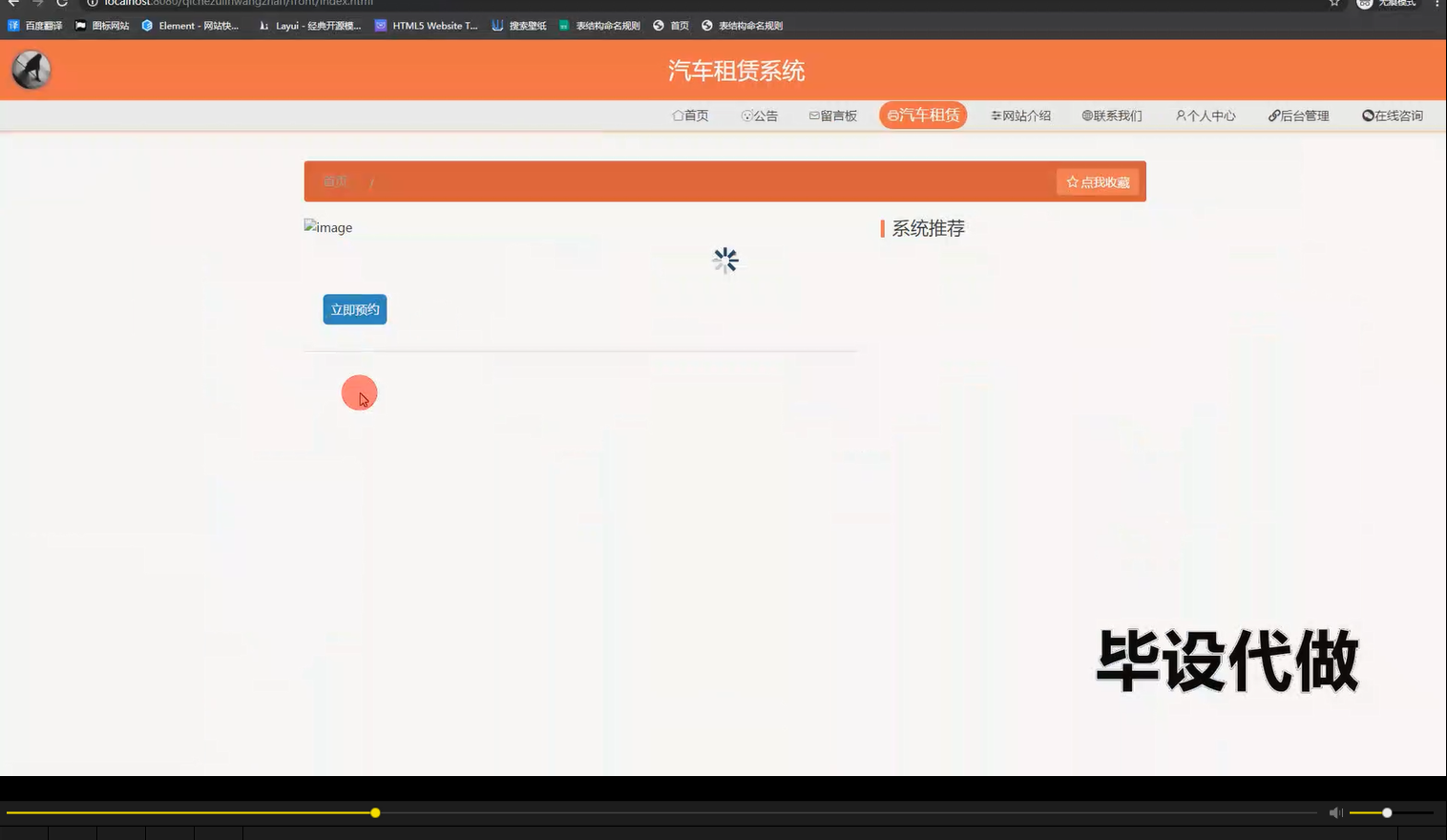Mute the video with the speaker icon
This screenshot has height=840, width=1447.
click(1335, 812)
